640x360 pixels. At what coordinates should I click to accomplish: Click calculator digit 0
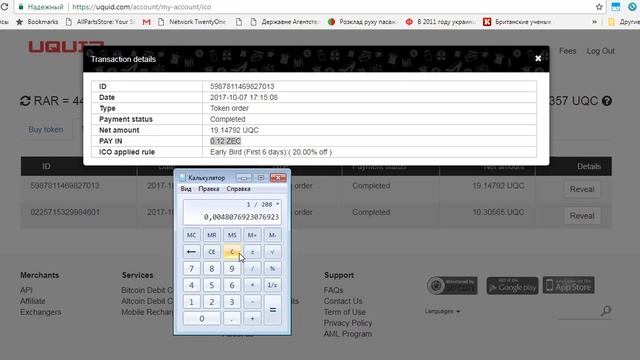point(201,318)
